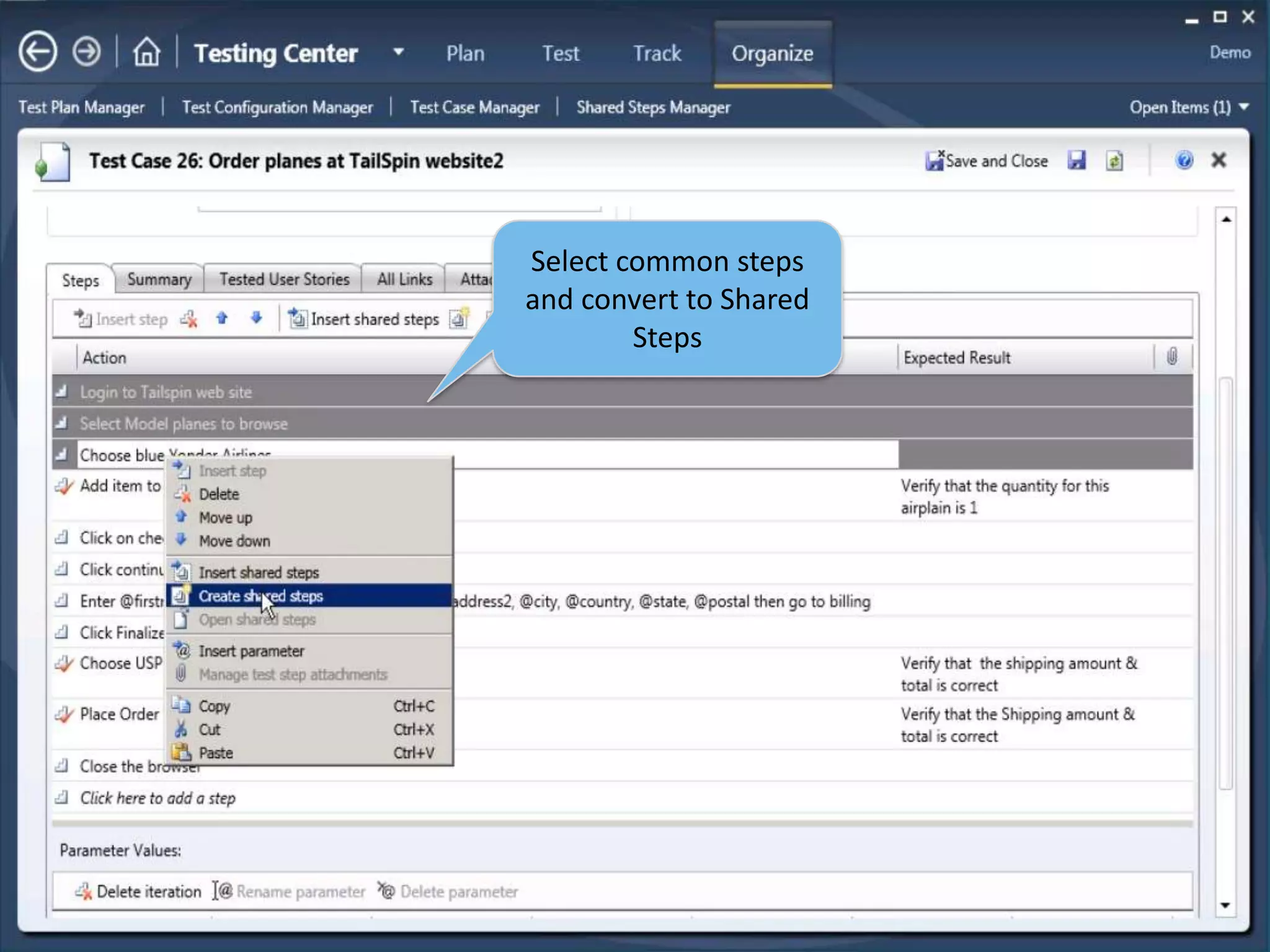Click the scrollbar down arrow
This screenshot has width=1270, height=952.
pos(1226,906)
